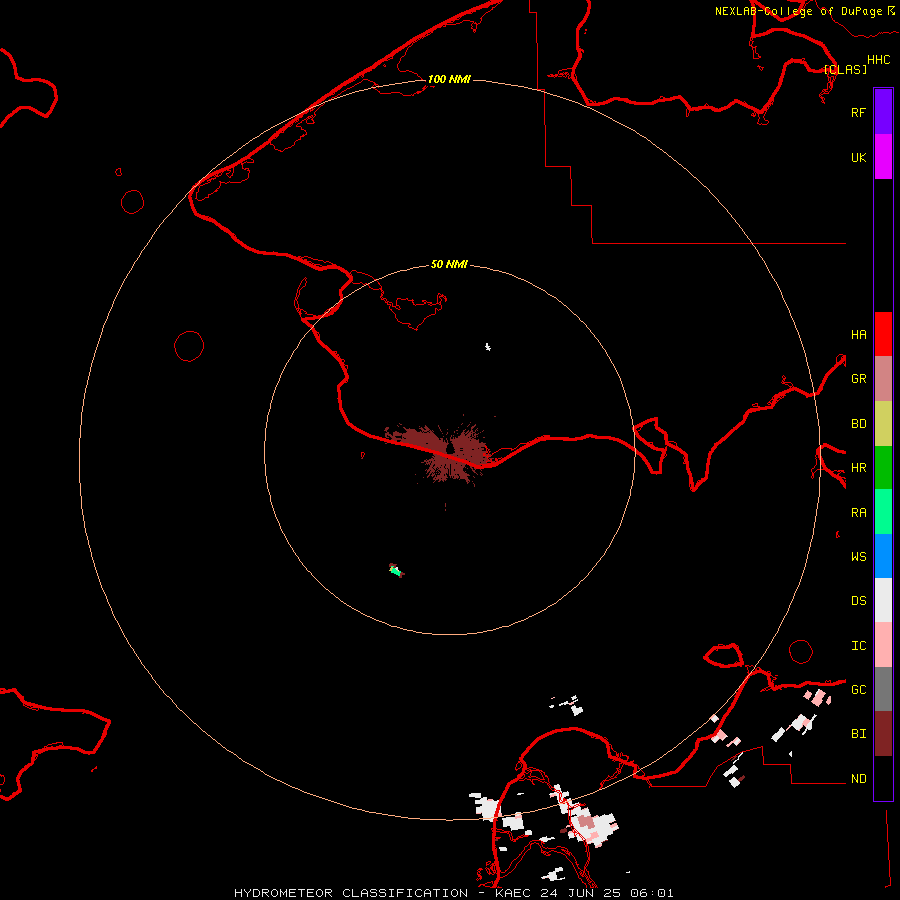Click the HR legend label

click(858, 467)
